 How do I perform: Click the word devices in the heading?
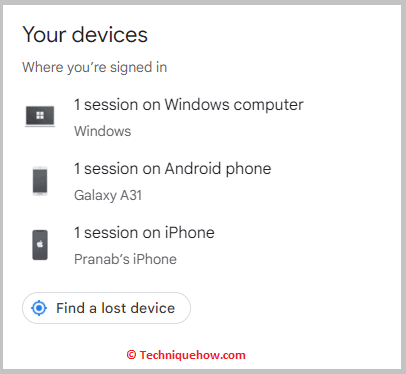coord(110,35)
